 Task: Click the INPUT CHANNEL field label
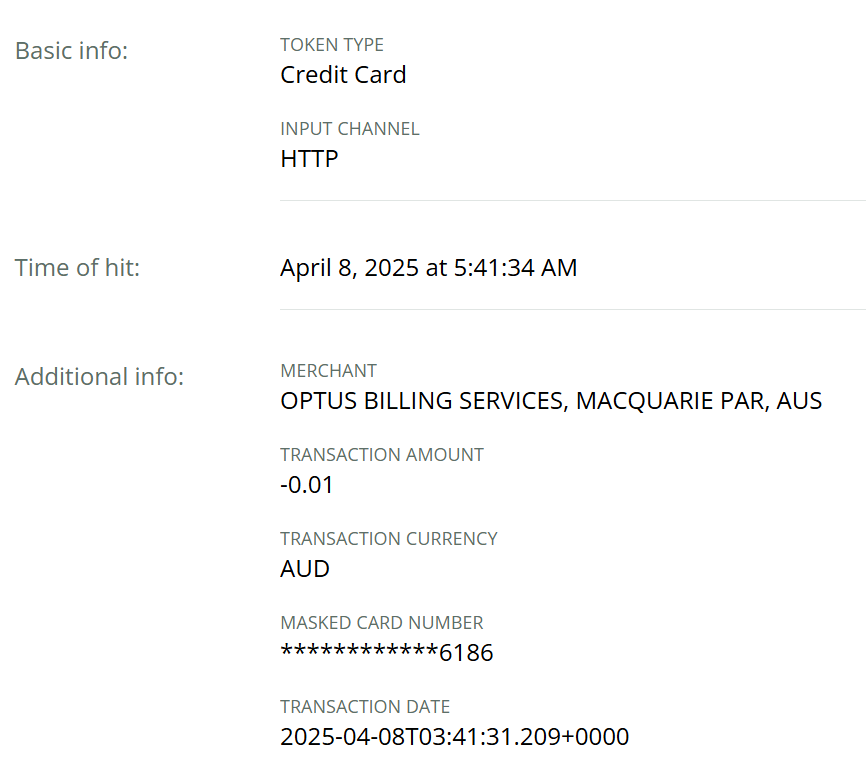[x=350, y=129]
